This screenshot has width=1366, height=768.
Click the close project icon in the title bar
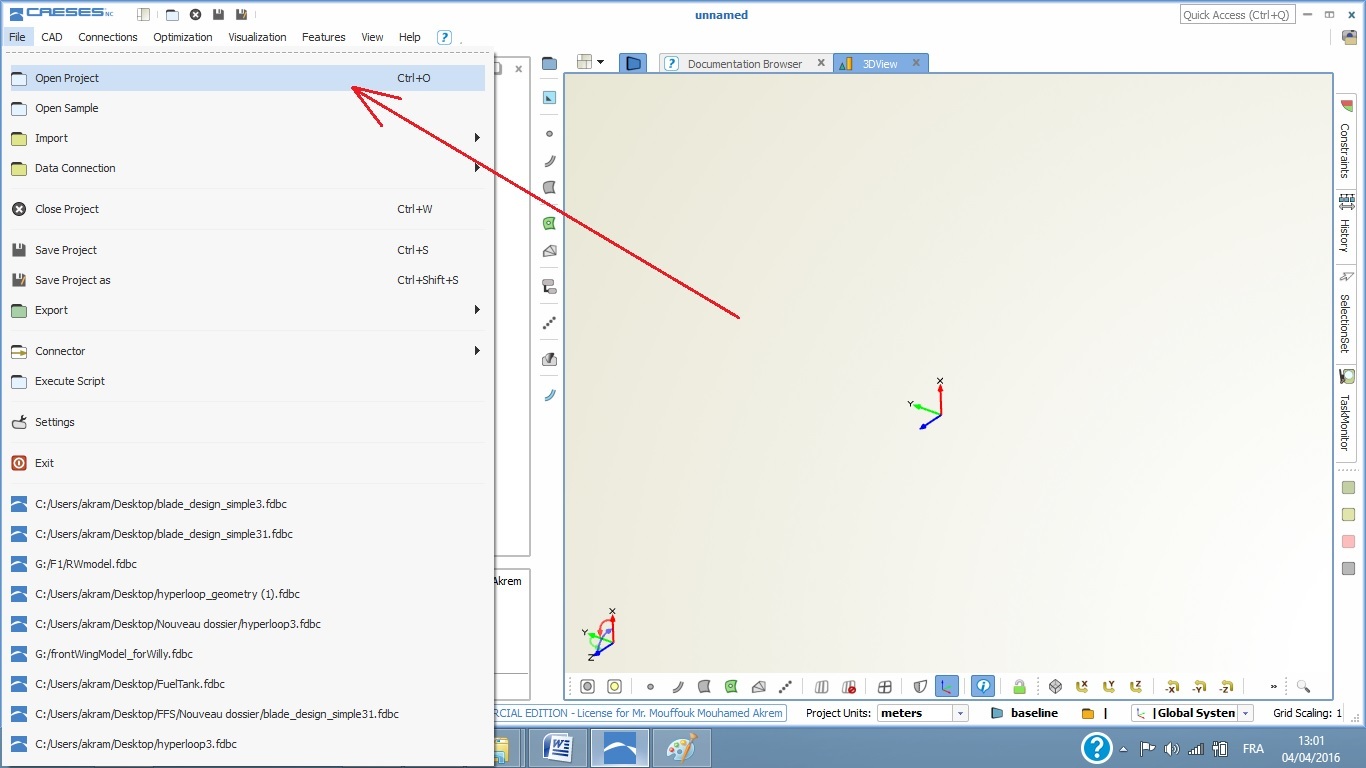195,15
